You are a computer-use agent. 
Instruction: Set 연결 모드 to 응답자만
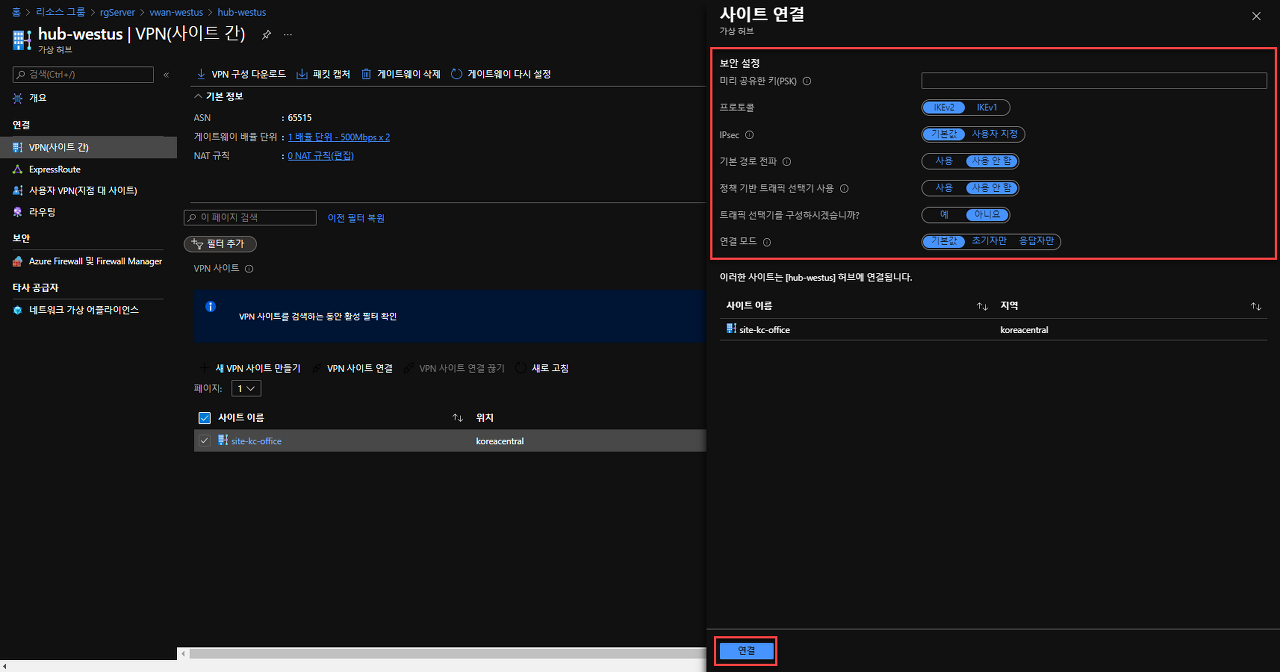pyautogui.click(x=1036, y=241)
